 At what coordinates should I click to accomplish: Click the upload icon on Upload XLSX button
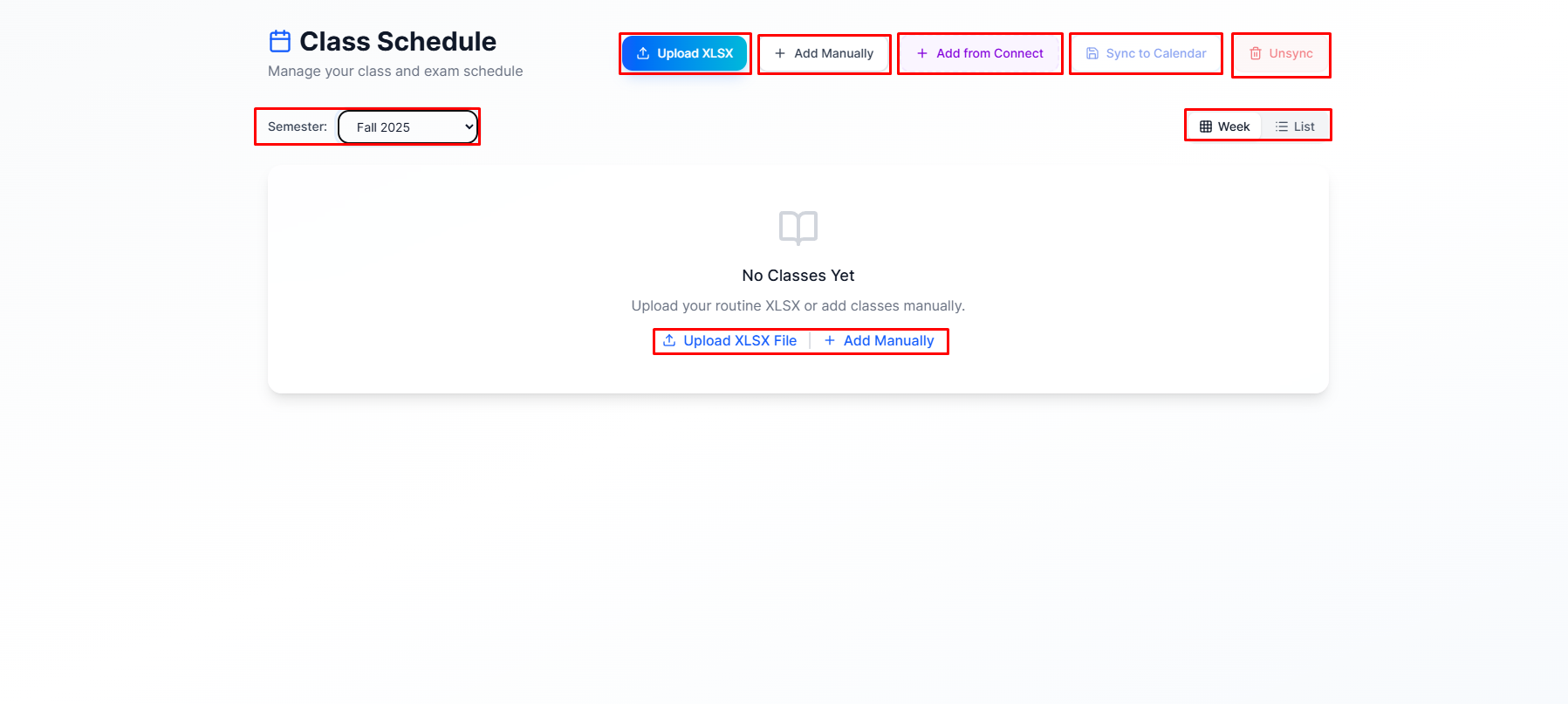pos(642,53)
